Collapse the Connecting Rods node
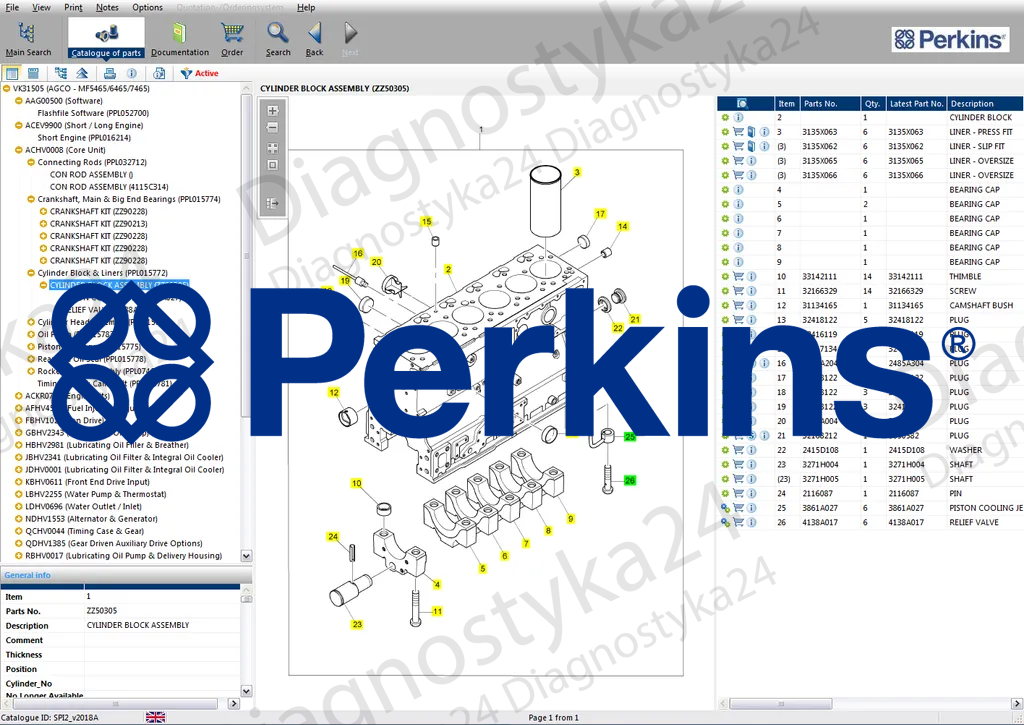Screen dimensions: 1024x725 pyautogui.click(x=31, y=162)
